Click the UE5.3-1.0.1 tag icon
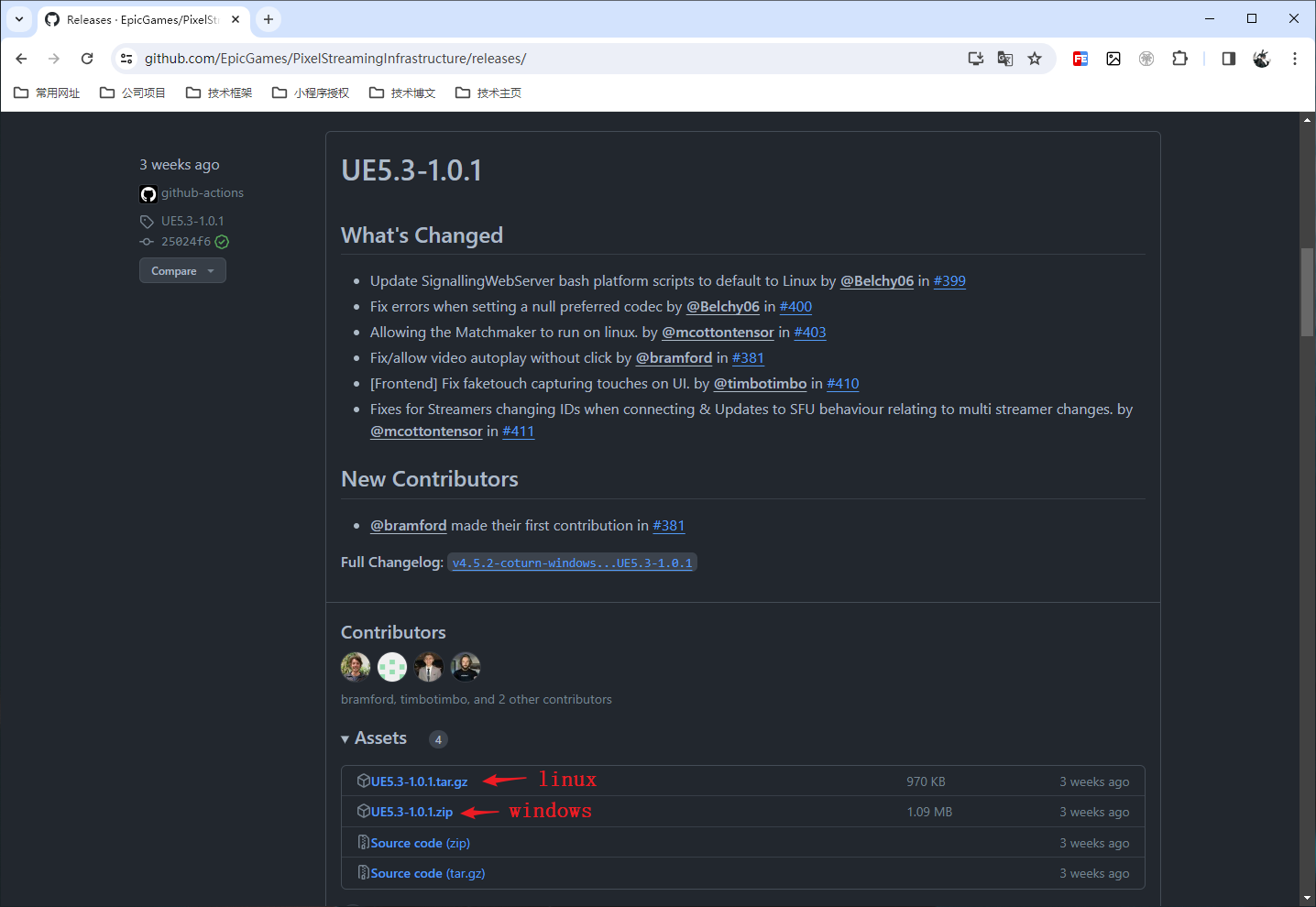 point(147,221)
